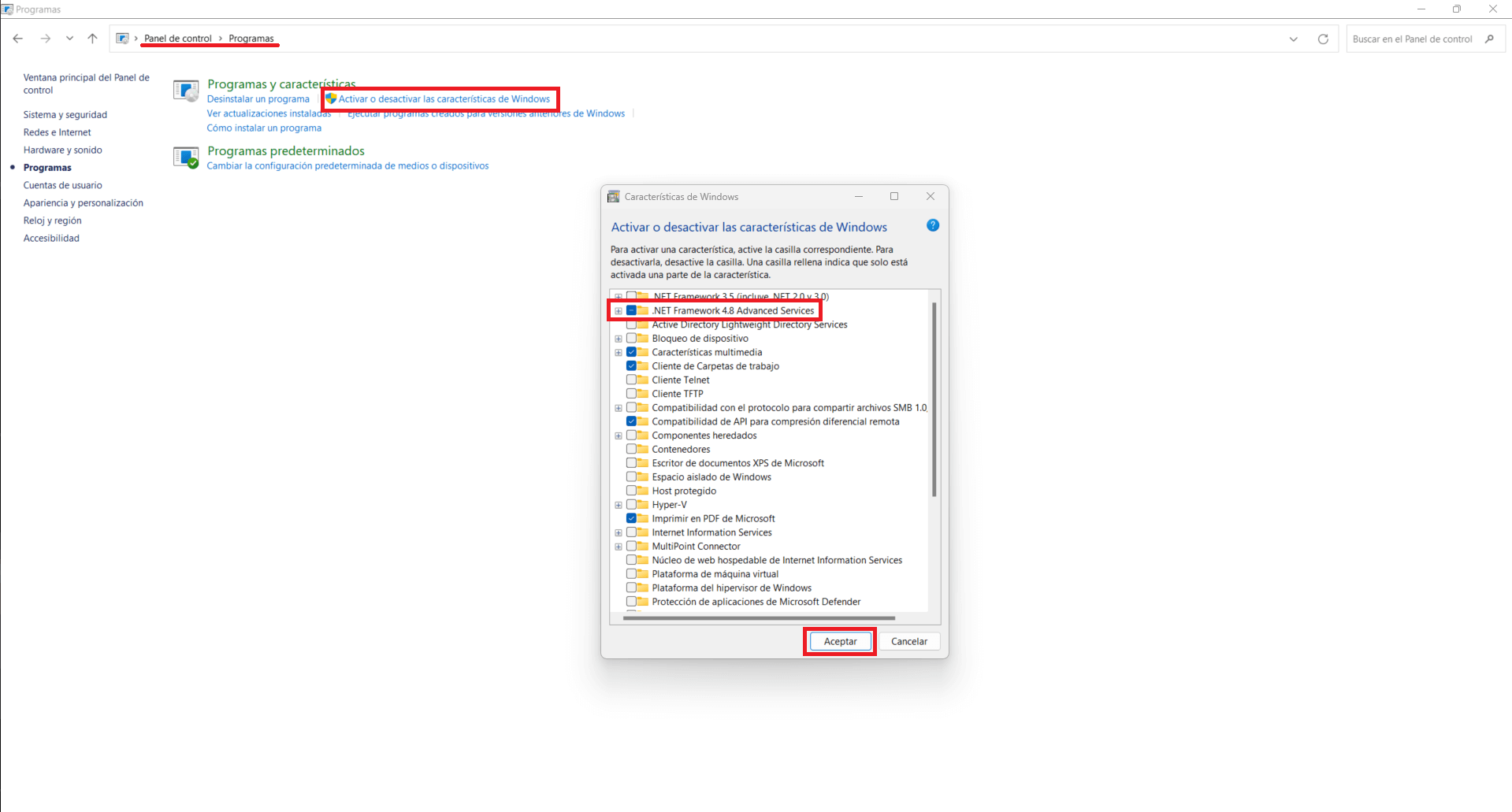
Task: Expand Bloqueo de dispositivo node
Action: pyautogui.click(x=619, y=339)
